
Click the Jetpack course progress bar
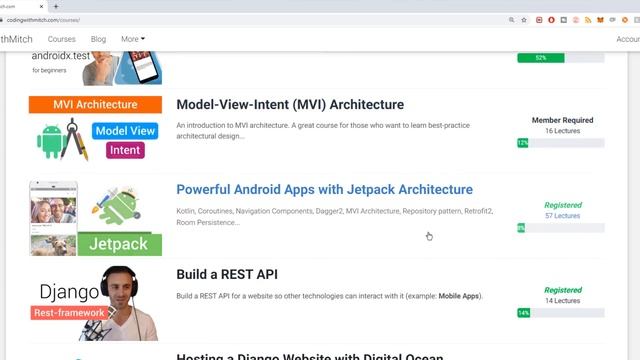point(561,228)
